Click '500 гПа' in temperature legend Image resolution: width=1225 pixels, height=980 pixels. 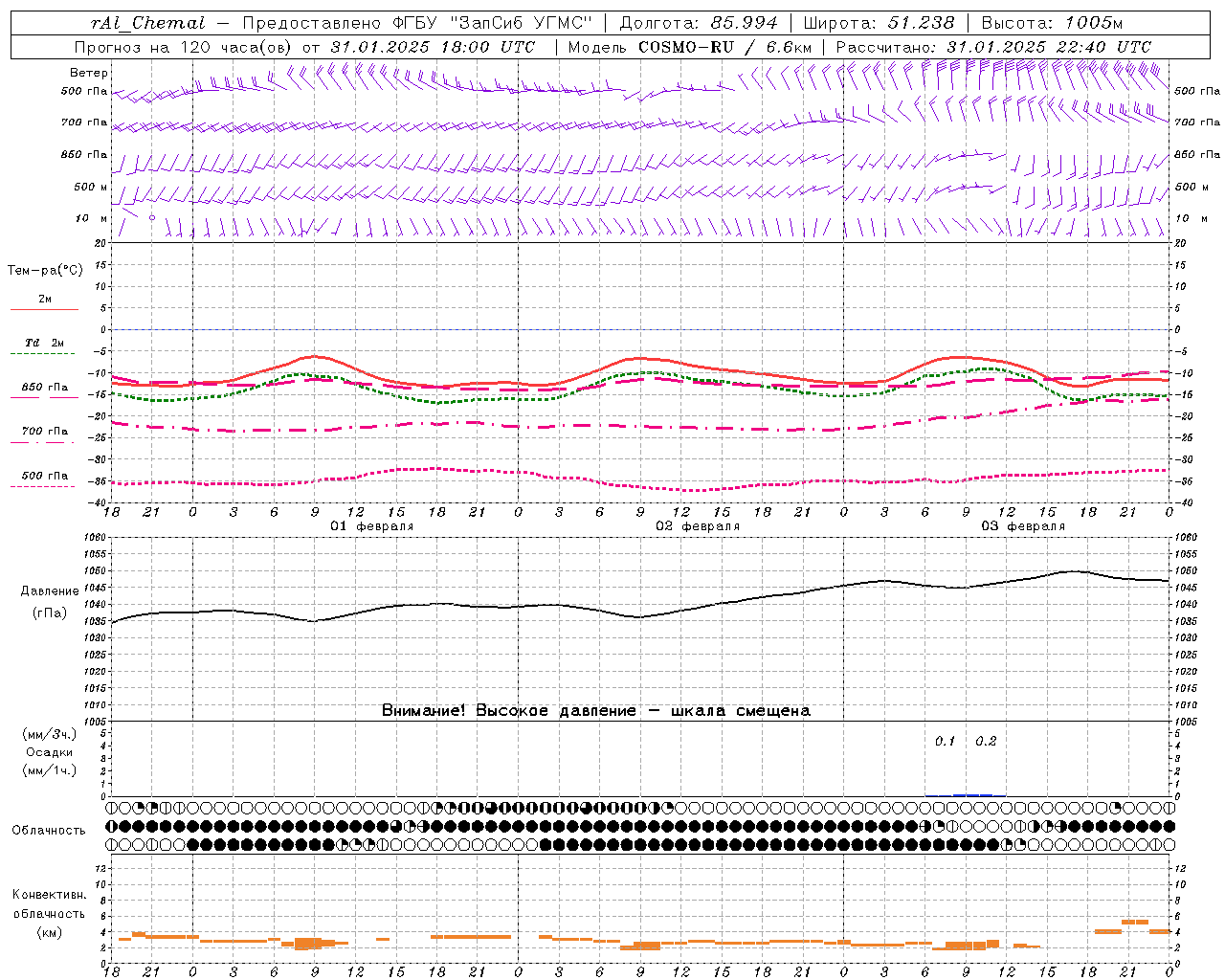(44, 476)
